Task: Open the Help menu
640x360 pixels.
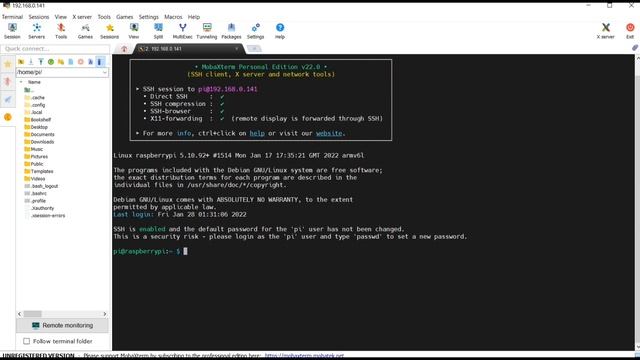Action: coord(194,17)
